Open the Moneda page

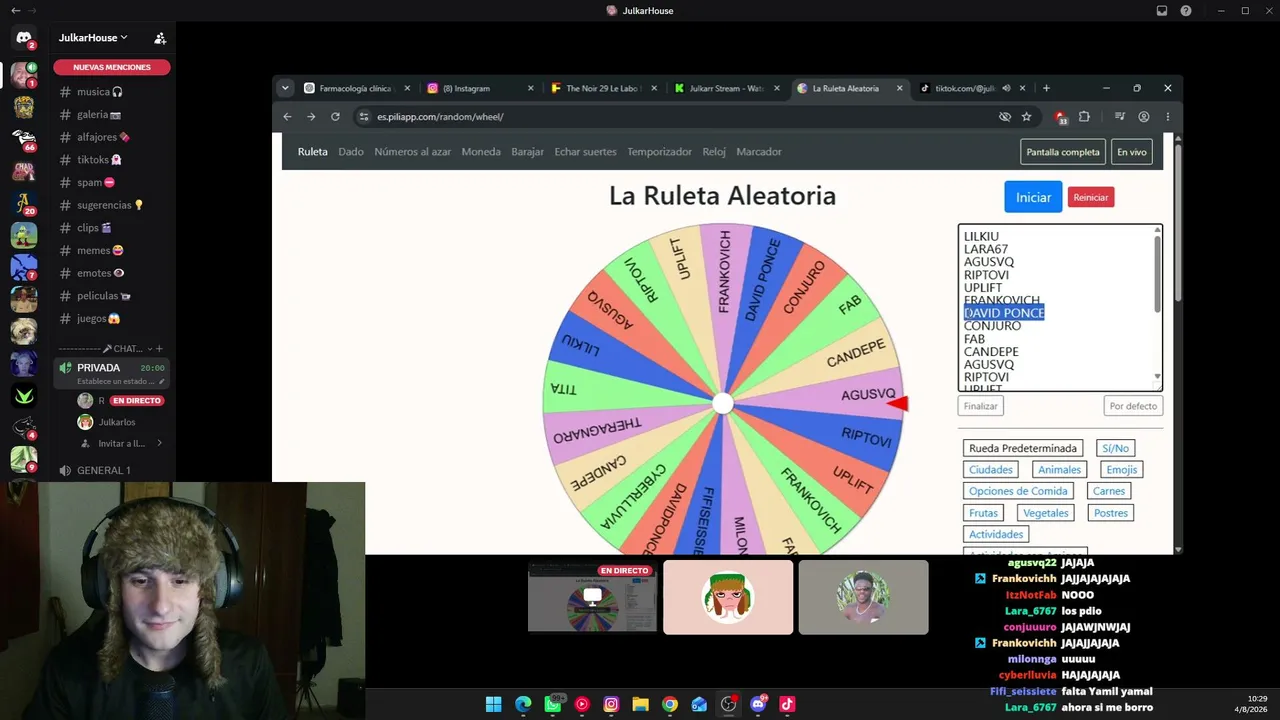click(481, 152)
